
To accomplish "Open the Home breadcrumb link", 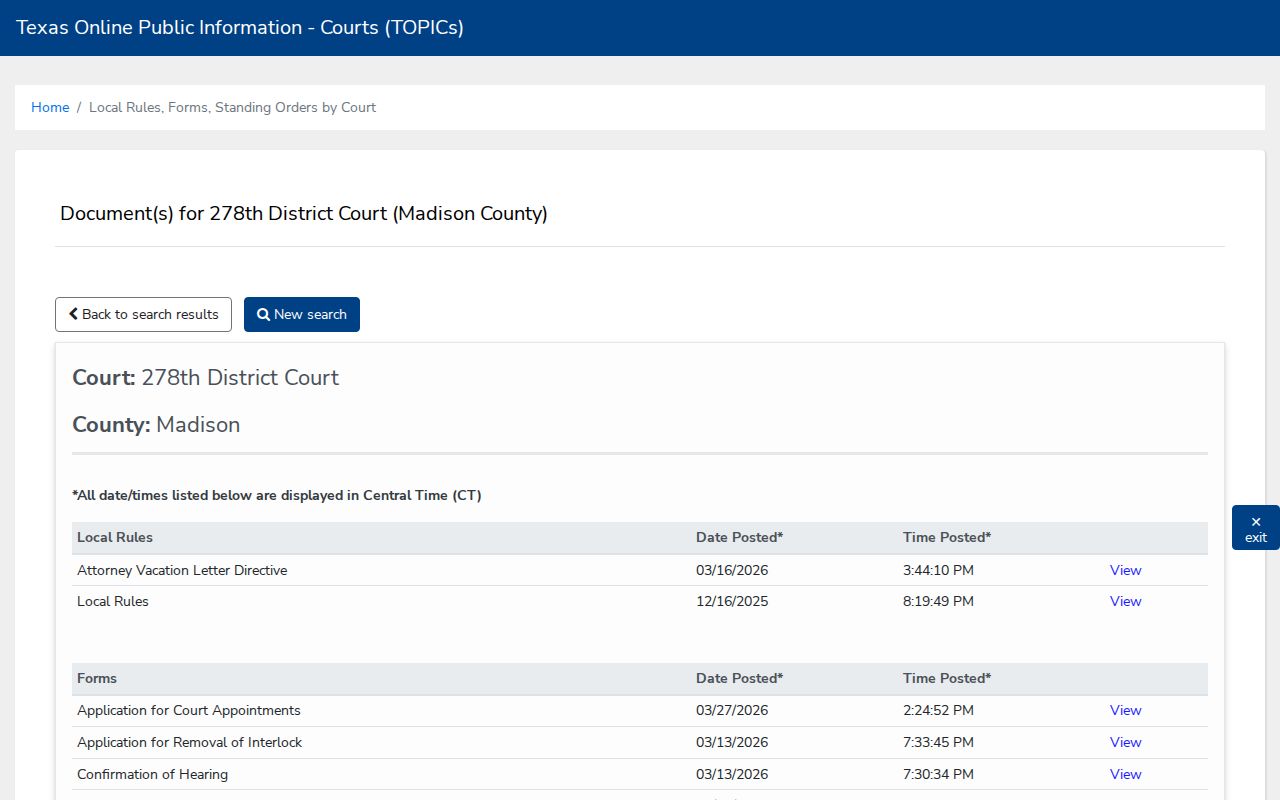I will 50,107.
